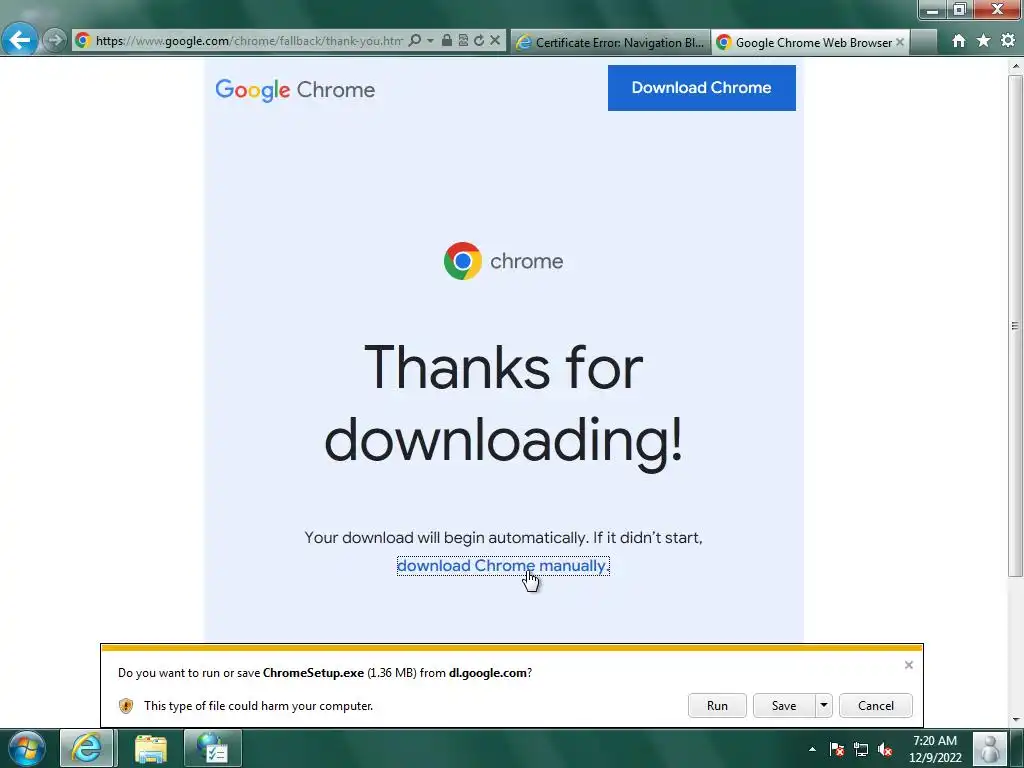Image resolution: width=1024 pixels, height=768 pixels.
Task: Cancel the ChromeSetup.exe download
Action: pyautogui.click(x=876, y=705)
